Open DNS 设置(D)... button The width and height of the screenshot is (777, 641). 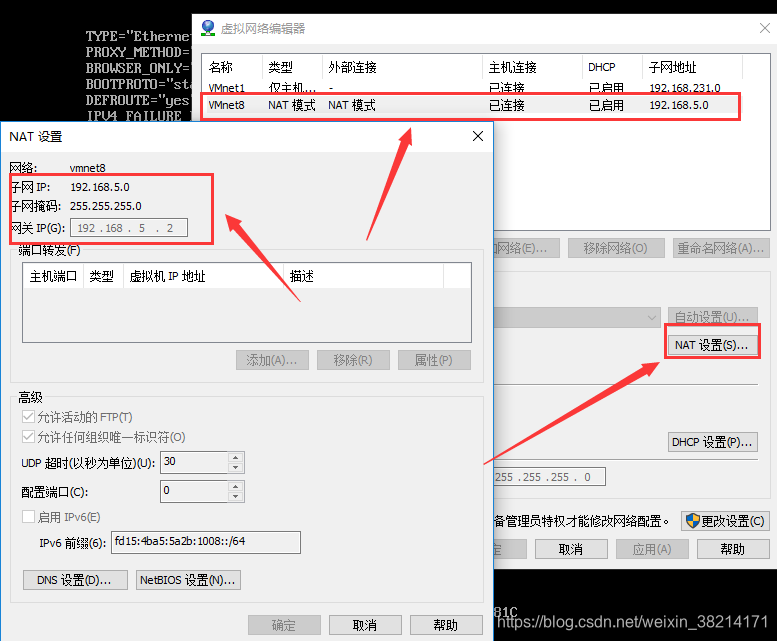pyautogui.click(x=75, y=580)
